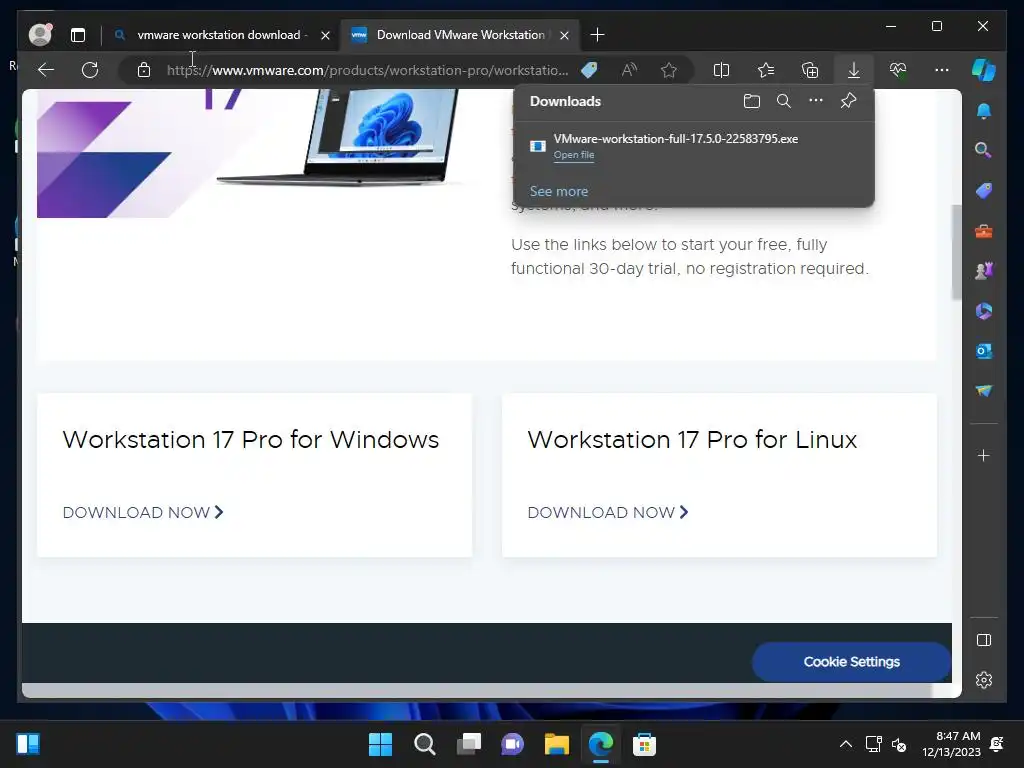Click See more in Downloads panel
Screen dimensions: 1024x768
click(x=558, y=191)
